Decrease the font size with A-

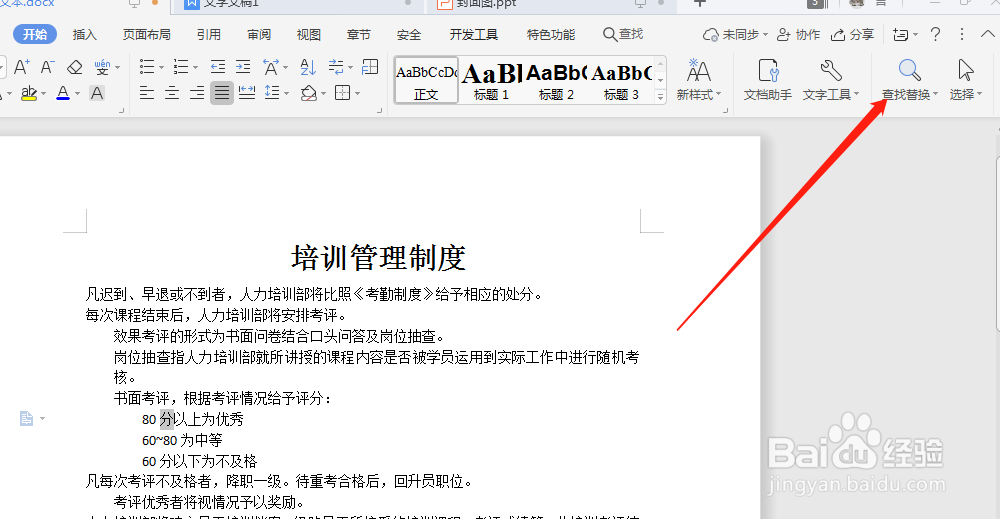(47, 66)
